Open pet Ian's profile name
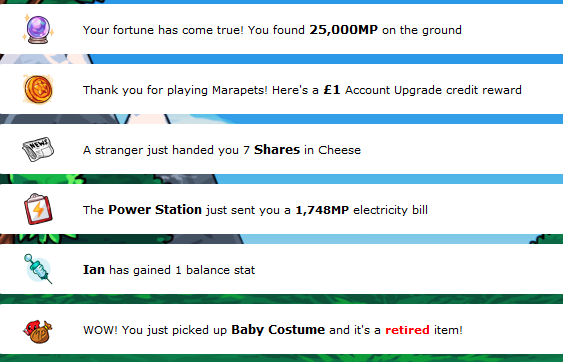 [94, 270]
